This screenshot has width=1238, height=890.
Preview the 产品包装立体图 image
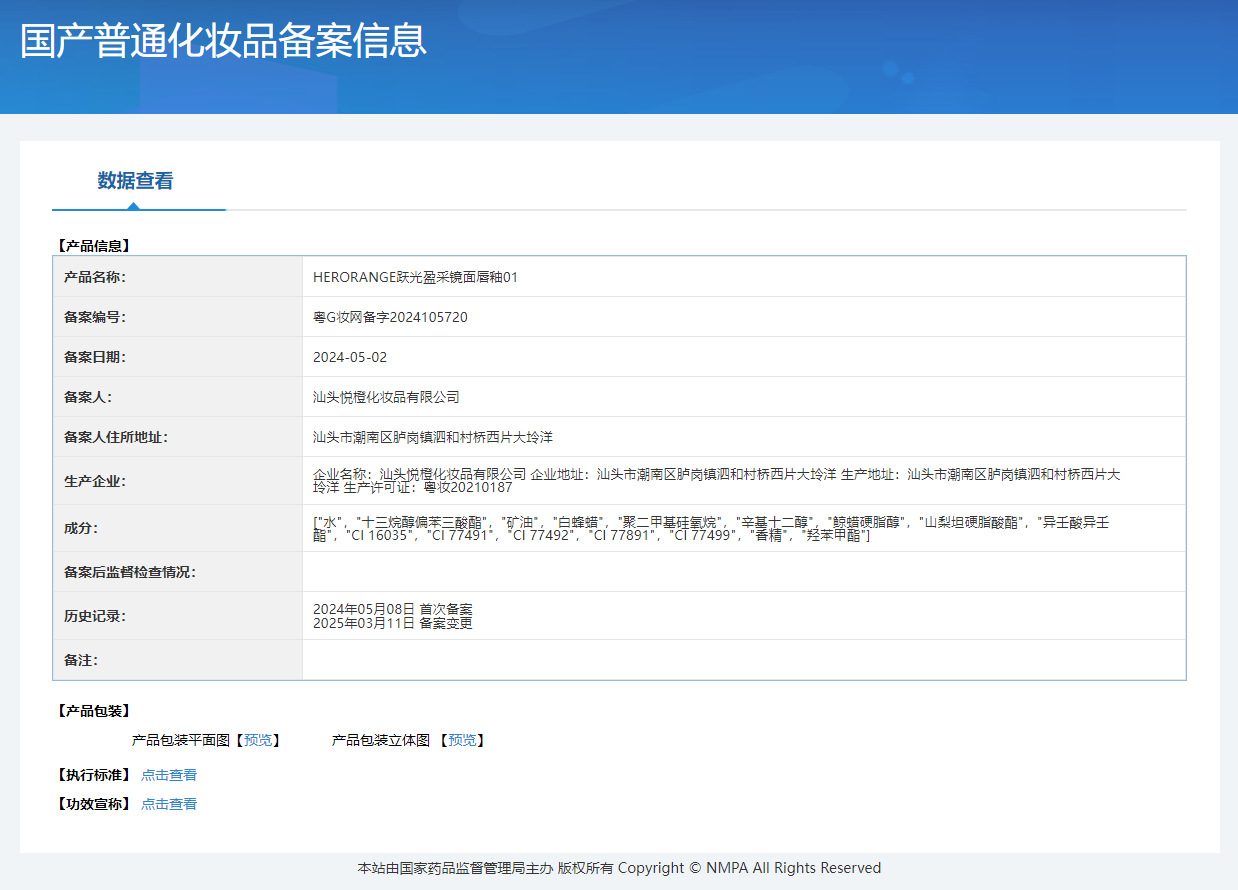[x=462, y=740]
